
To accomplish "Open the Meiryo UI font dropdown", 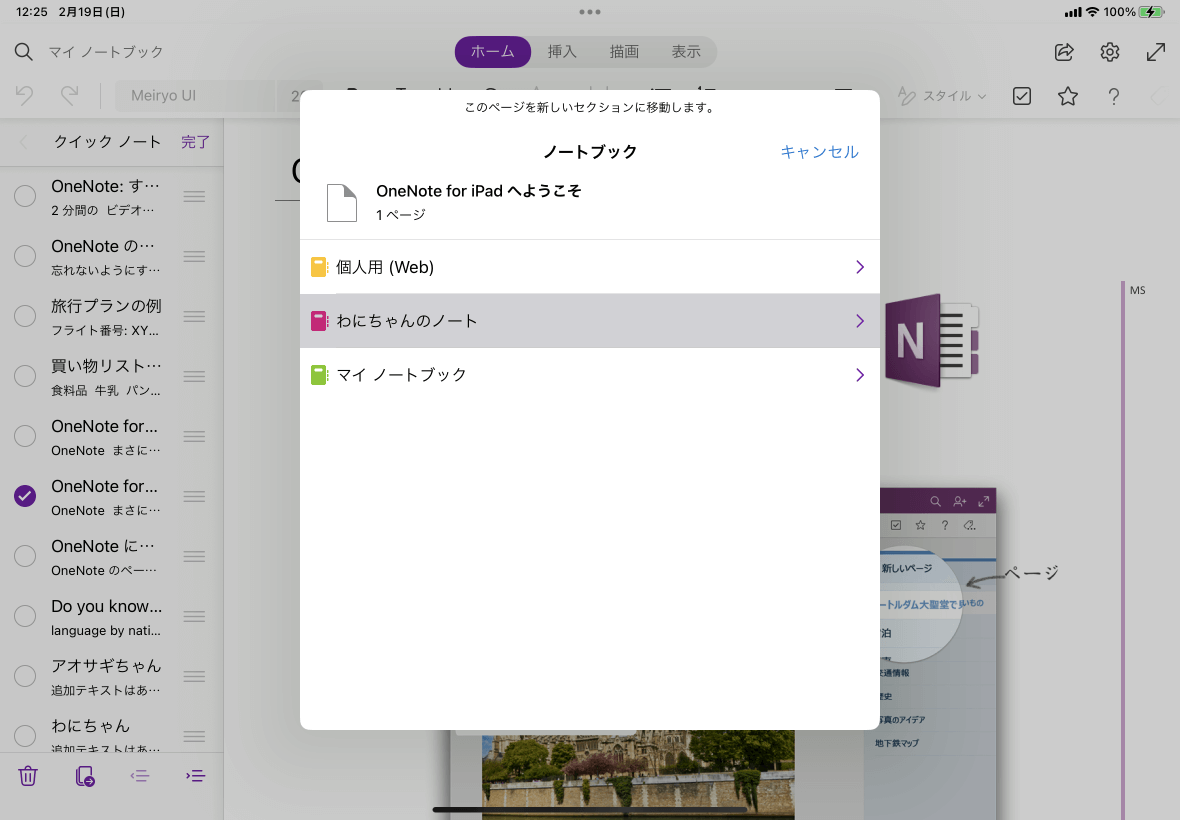I will (196, 96).
